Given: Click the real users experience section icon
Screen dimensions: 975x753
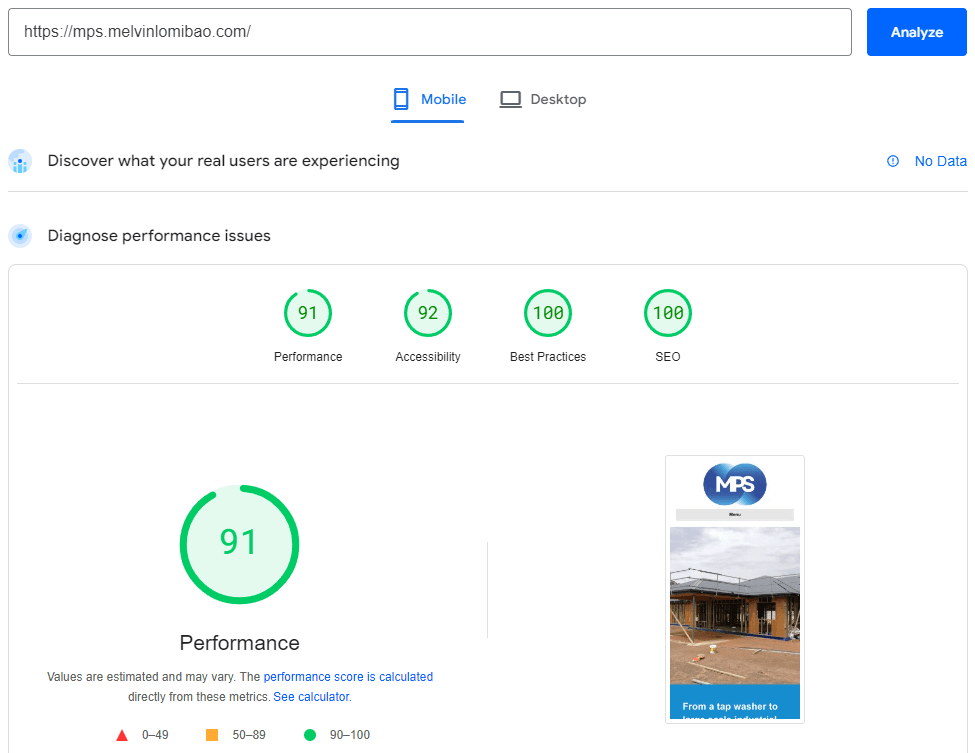Looking at the screenshot, I should [20, 161].
